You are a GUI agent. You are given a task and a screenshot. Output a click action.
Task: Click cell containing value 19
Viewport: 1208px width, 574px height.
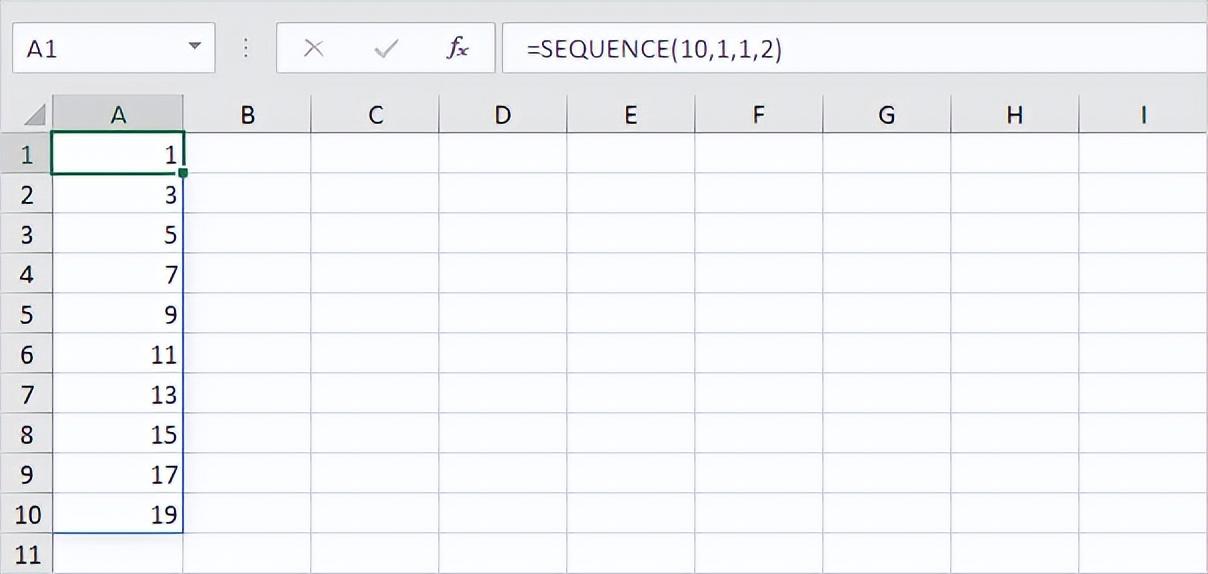[x=118, y=514]
